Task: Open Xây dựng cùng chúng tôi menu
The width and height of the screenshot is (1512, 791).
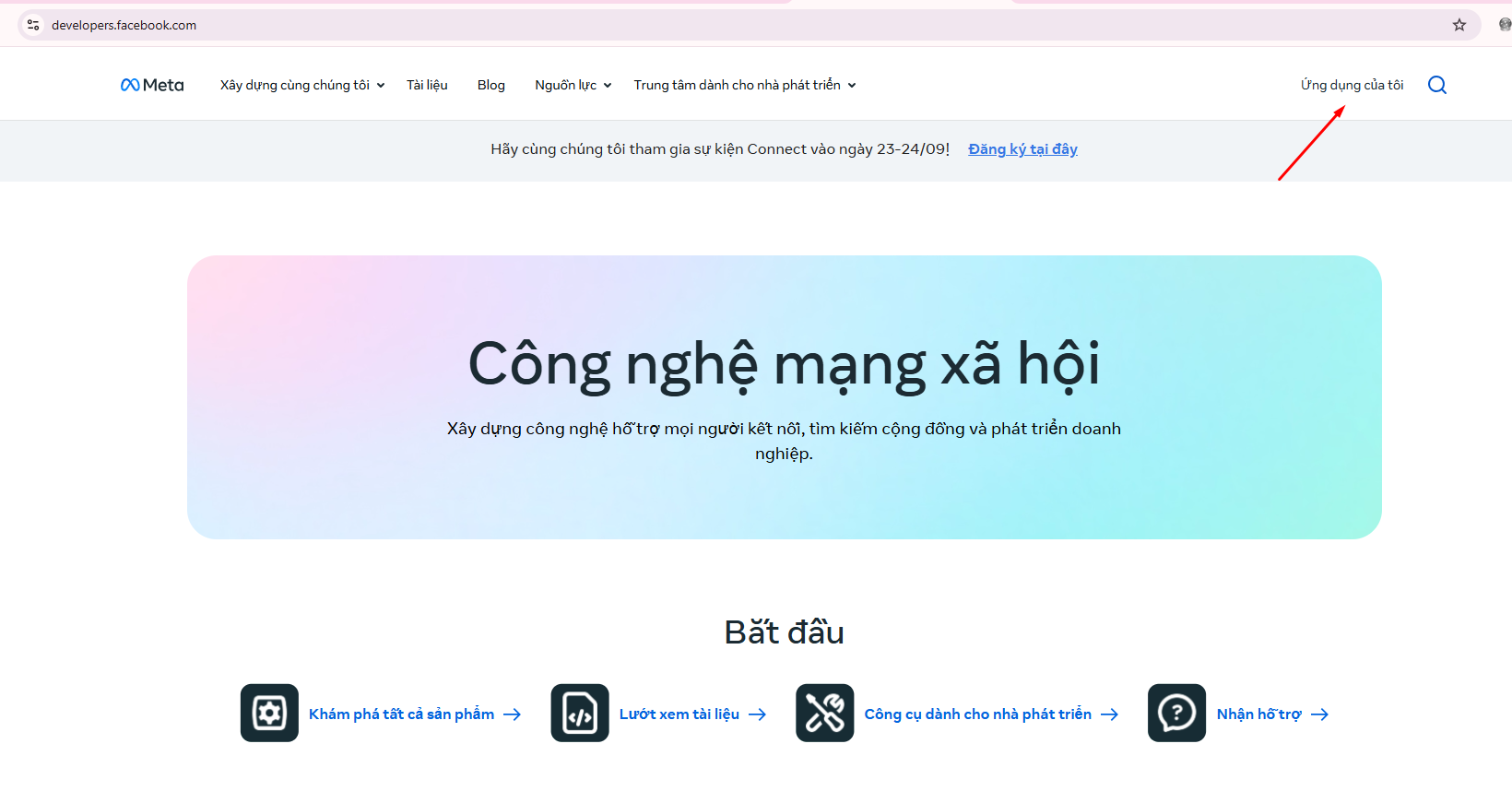Action: 295,85
